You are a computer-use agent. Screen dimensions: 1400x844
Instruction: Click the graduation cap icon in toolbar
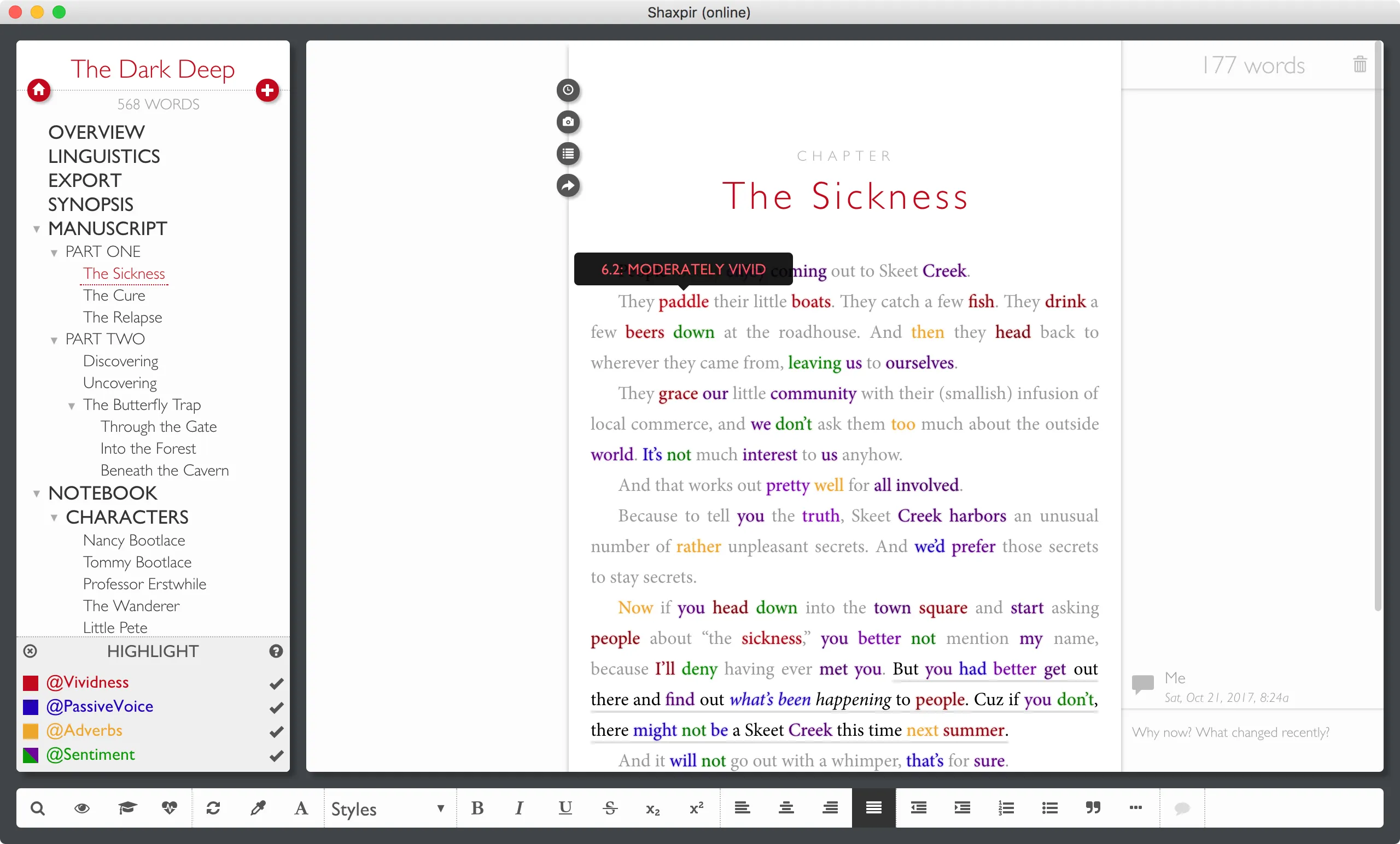click(x=127, y=808)
